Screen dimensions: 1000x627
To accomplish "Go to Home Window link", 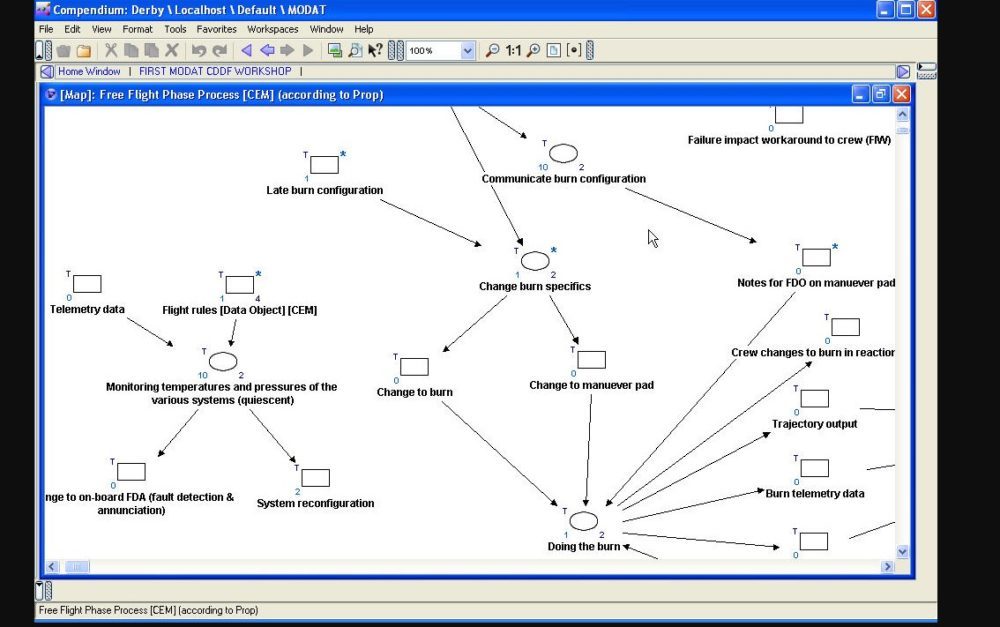I will coord(89,72).
